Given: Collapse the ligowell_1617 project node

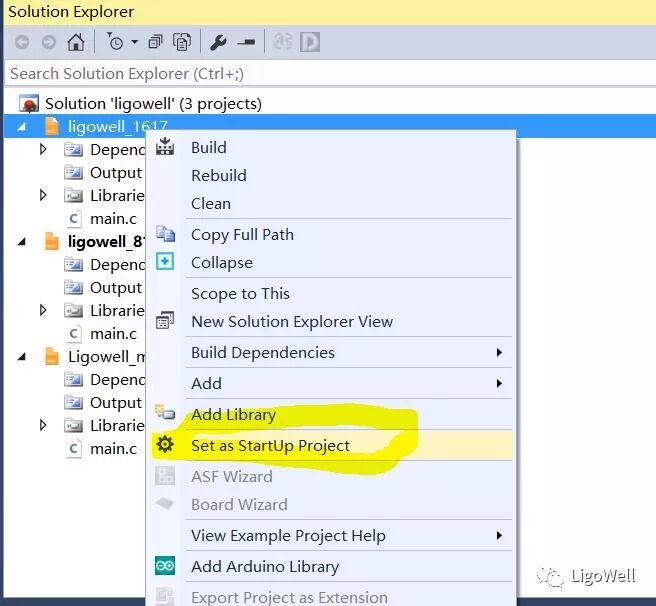Looking at the screenshot, I should coord(22,127).
